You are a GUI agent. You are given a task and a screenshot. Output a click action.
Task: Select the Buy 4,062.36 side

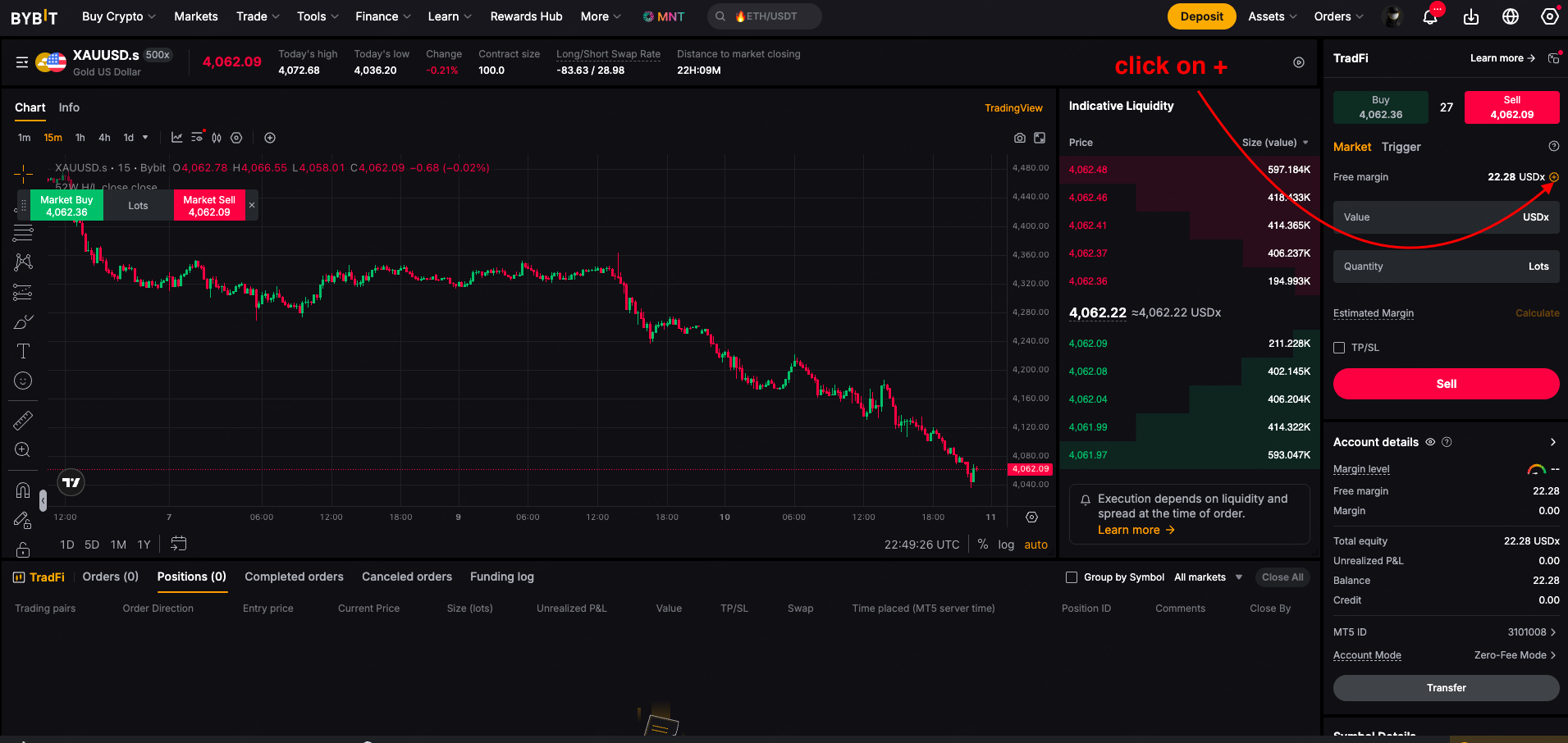pos(1380,107)
